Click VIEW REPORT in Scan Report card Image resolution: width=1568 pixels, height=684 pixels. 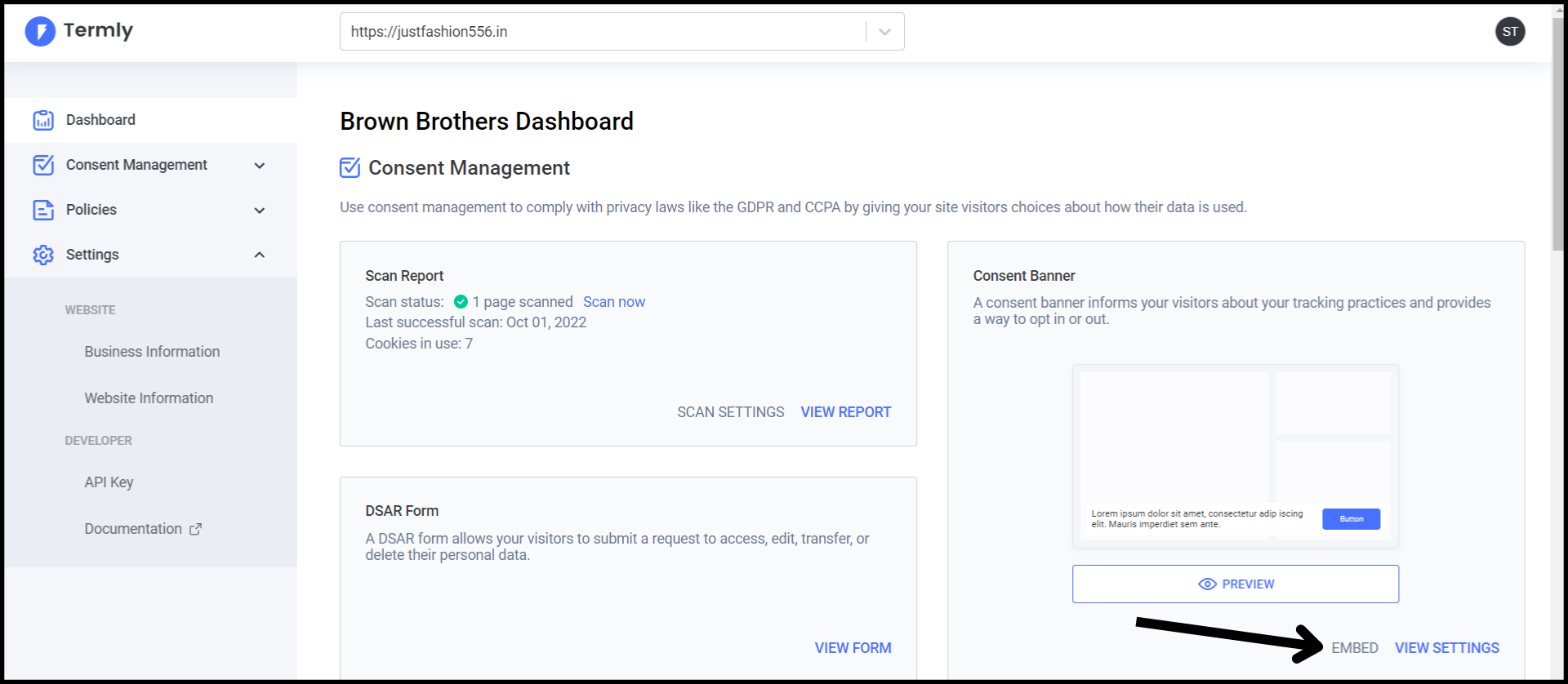click(x=846, y=412)
